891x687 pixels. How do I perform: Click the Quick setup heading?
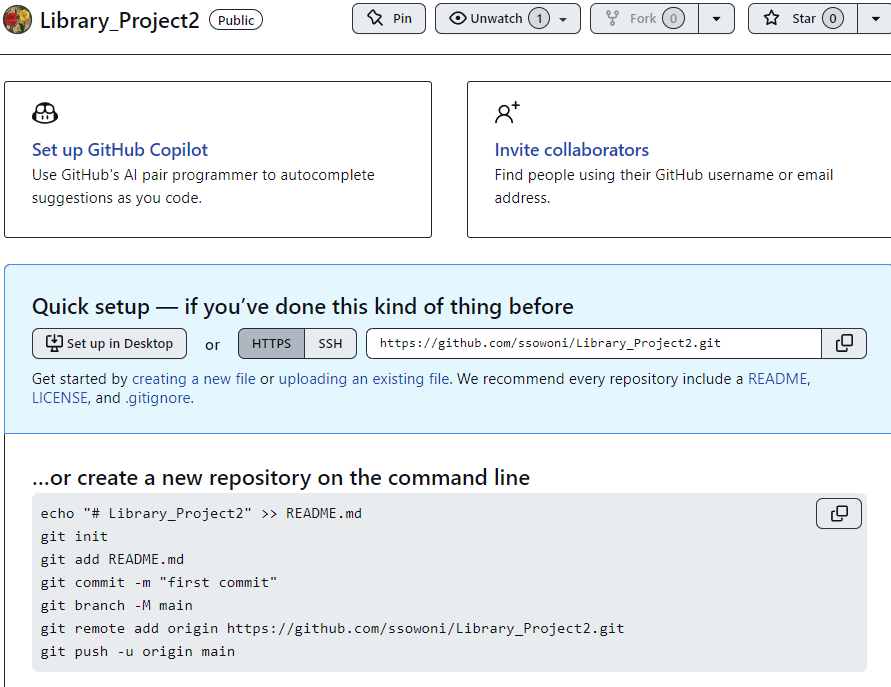pyautogui.click(x=302, y=306)
